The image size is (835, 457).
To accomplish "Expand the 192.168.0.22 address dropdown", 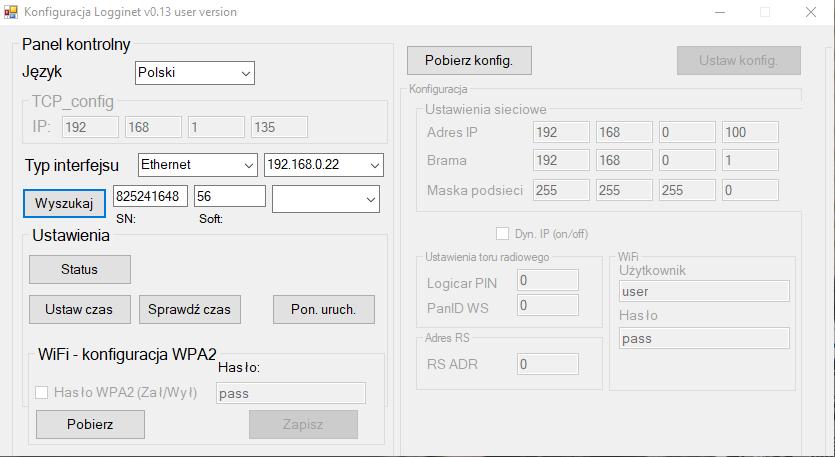I will coord(324,165).
